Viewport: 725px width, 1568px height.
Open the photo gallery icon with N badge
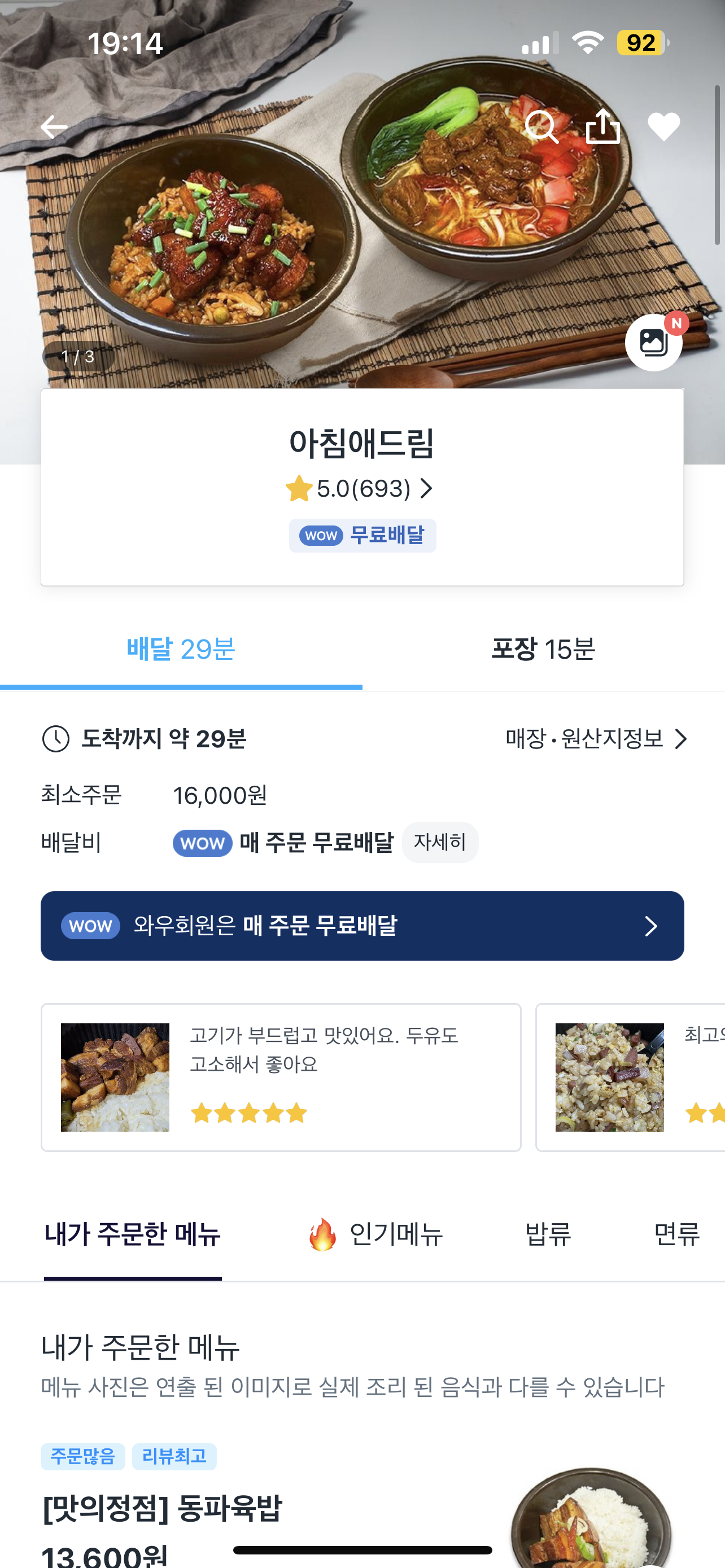tap(653, 342)
